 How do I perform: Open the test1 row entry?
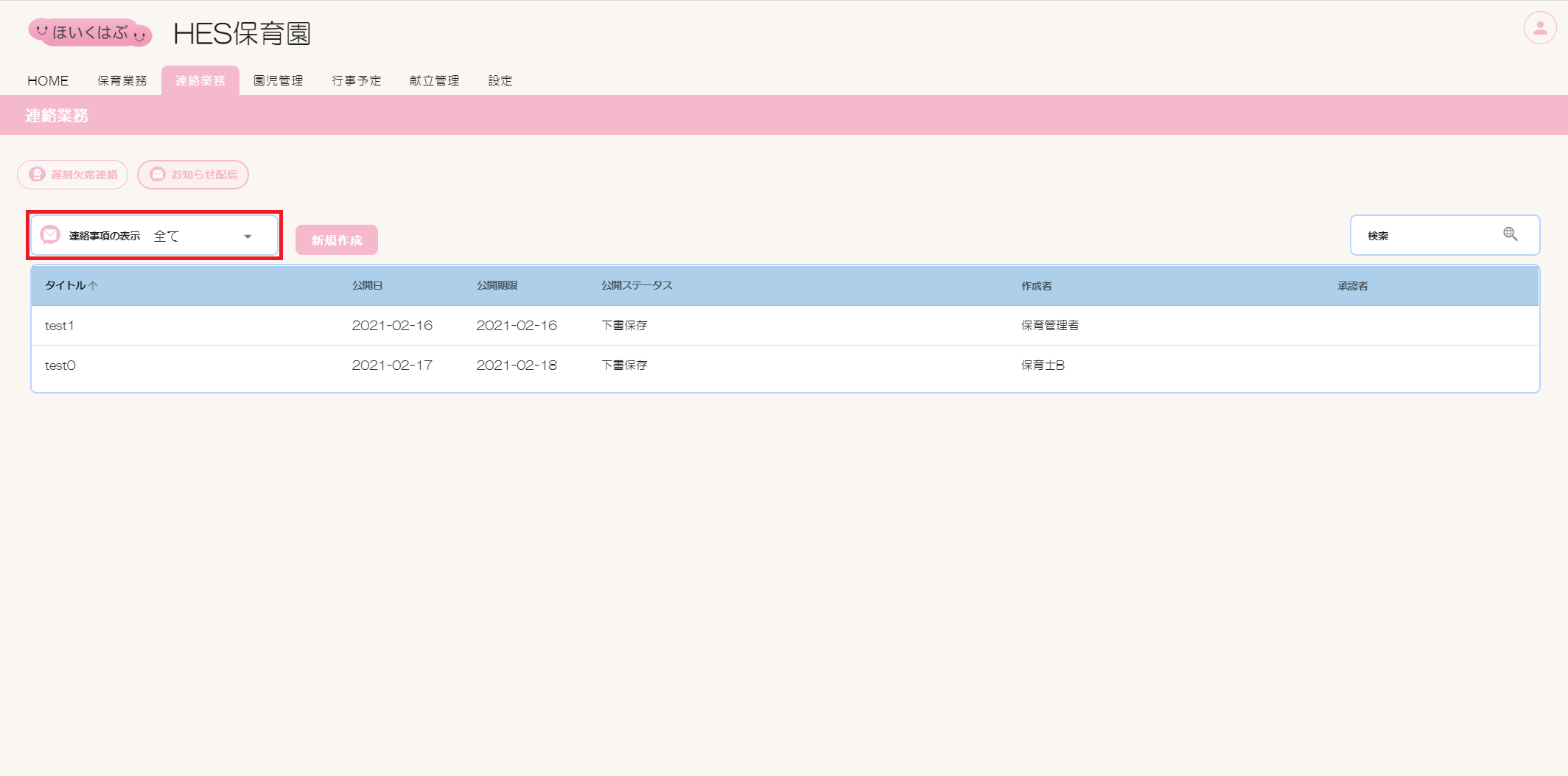pos(60,326)
